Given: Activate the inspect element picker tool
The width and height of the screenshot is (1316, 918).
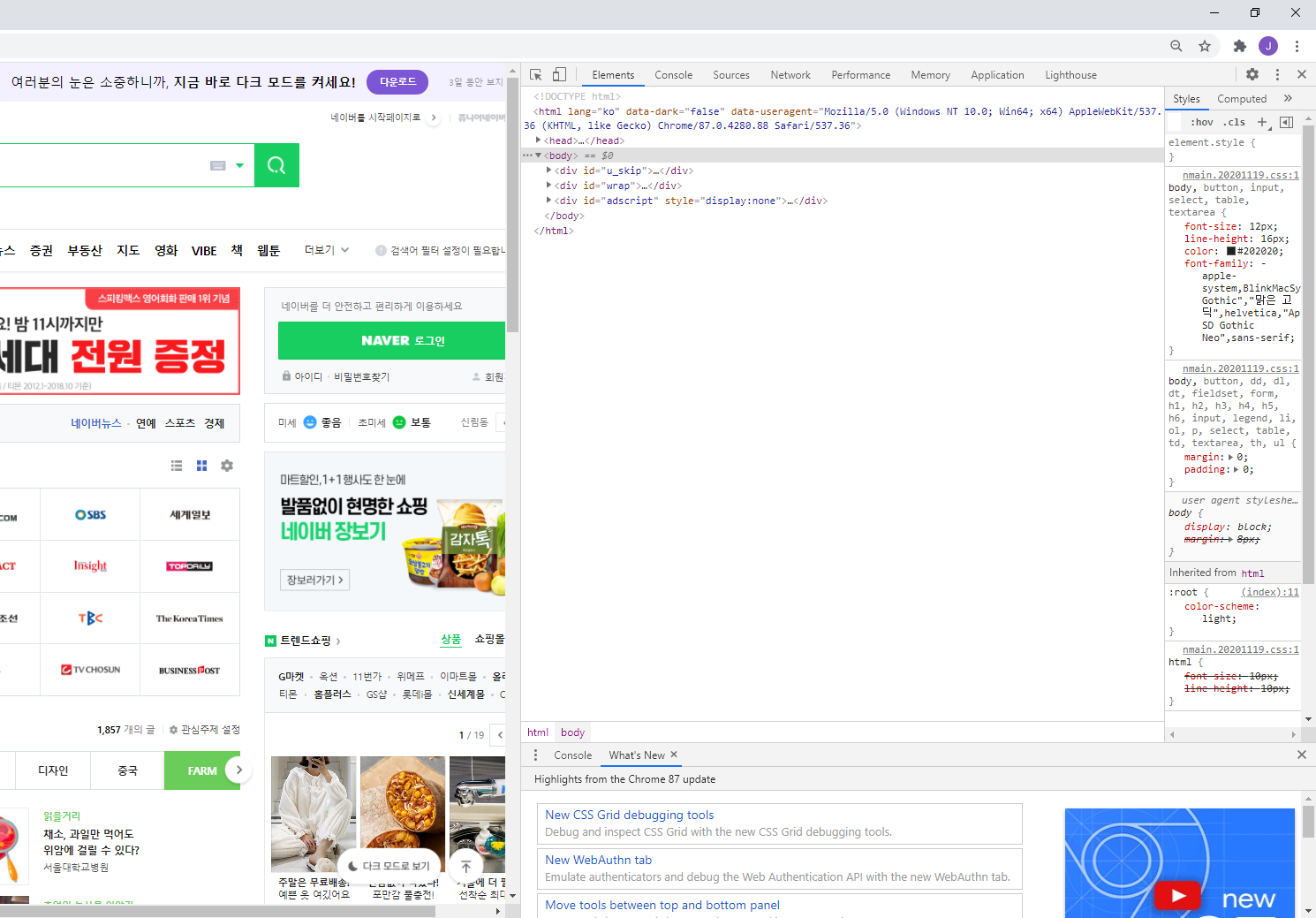Looking at the screenshot, I should coord(536,75).
